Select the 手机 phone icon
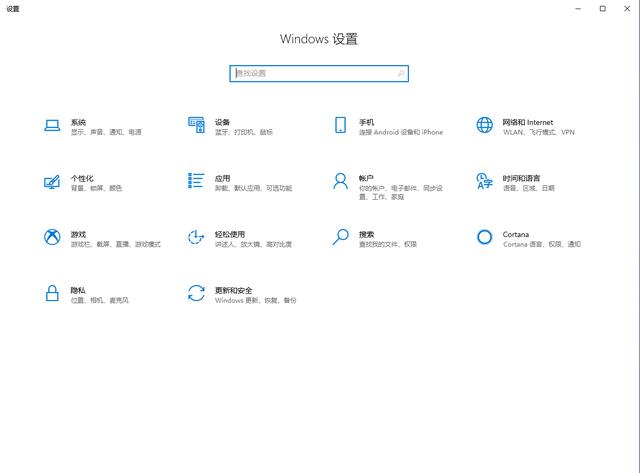This screenshot has width=640, height=473. 340,125
